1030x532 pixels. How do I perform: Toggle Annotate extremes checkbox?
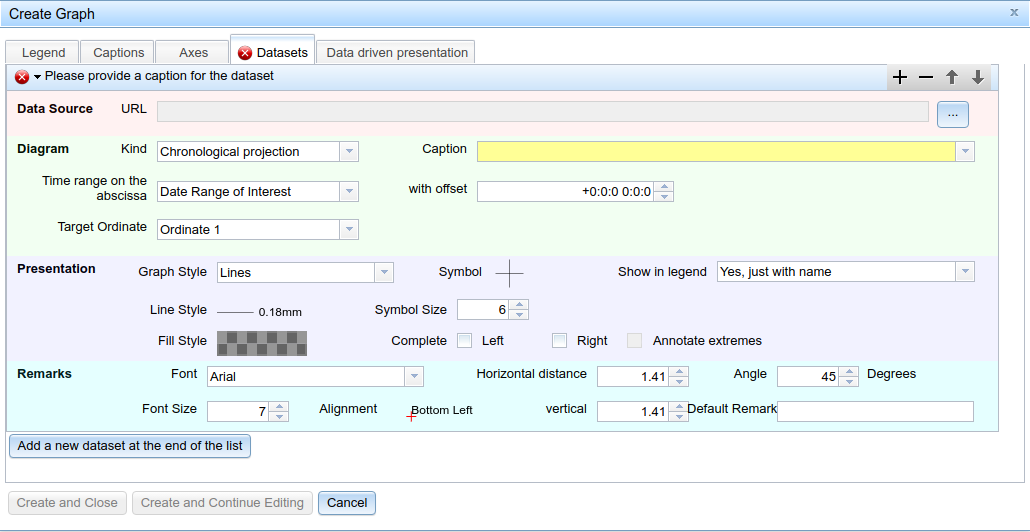pyautogui.click(x=635, y=341)
